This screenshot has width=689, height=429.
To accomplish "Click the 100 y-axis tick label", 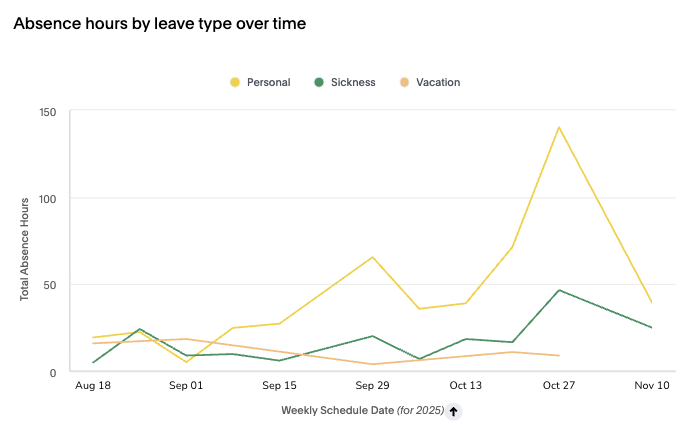I will 46,198.
